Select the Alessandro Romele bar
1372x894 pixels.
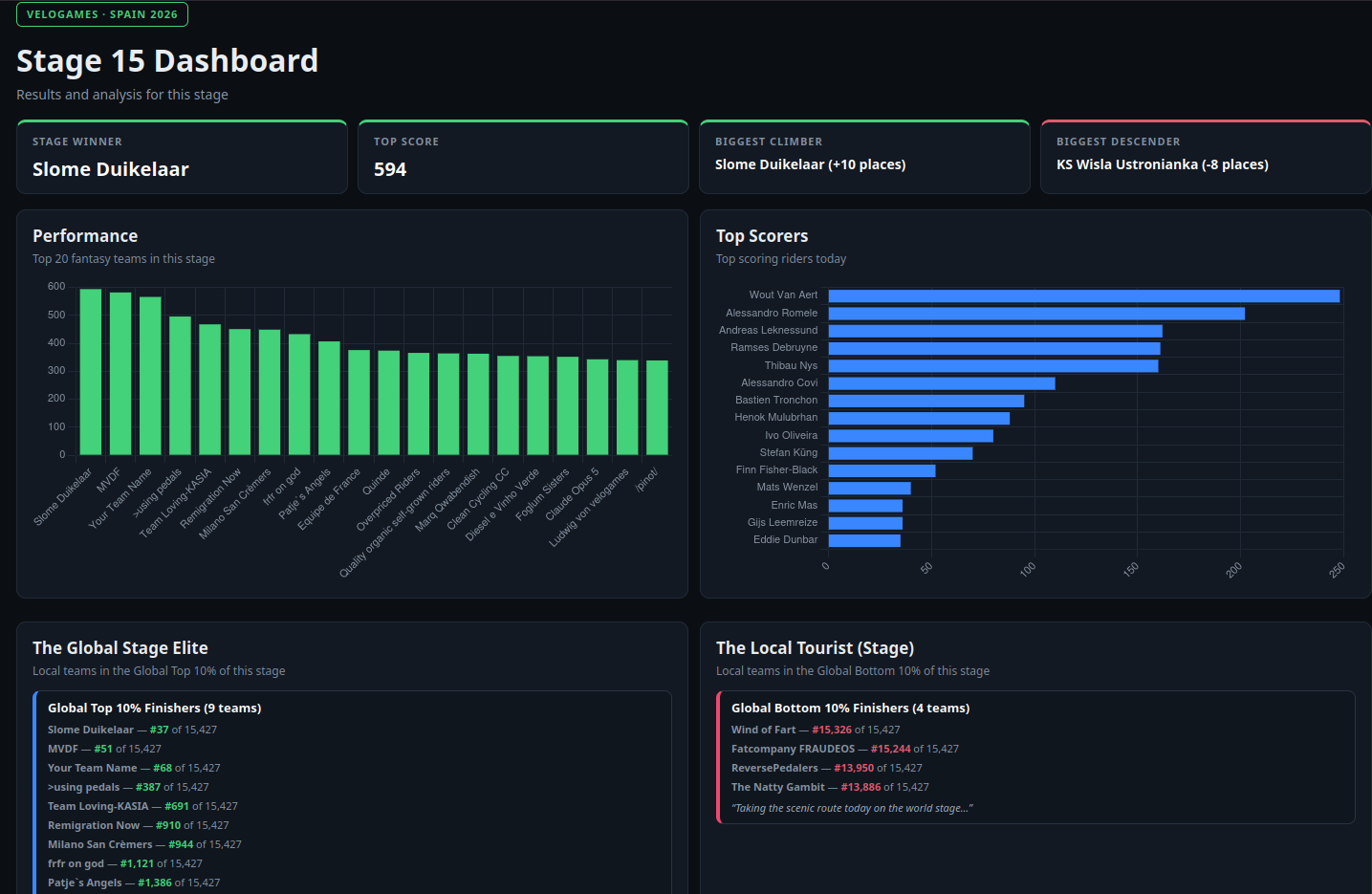[x=1036, y=314]
